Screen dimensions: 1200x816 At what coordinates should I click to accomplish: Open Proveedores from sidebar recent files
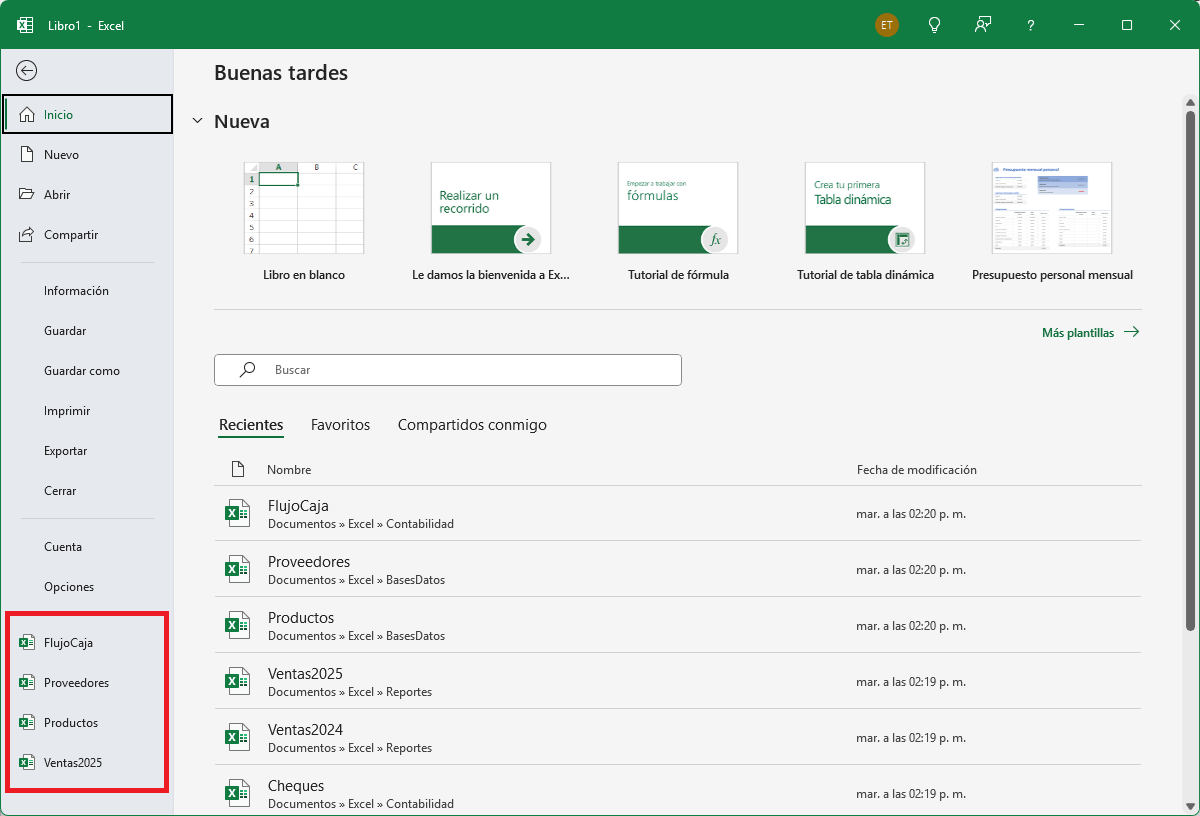tap(88, 683)
